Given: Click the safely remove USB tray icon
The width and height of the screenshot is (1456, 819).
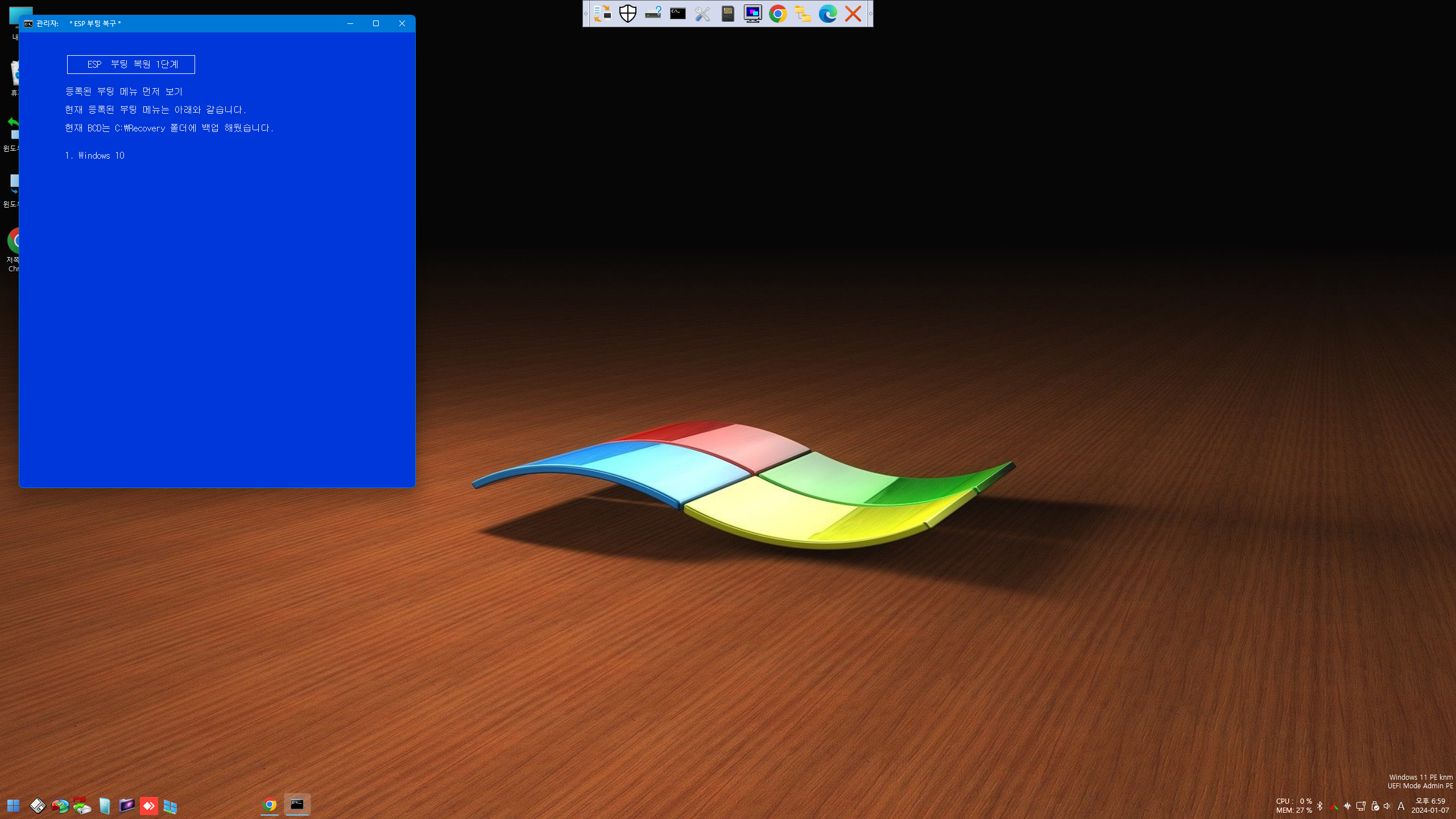Looking at the screenshot, I should point(1375,806).
